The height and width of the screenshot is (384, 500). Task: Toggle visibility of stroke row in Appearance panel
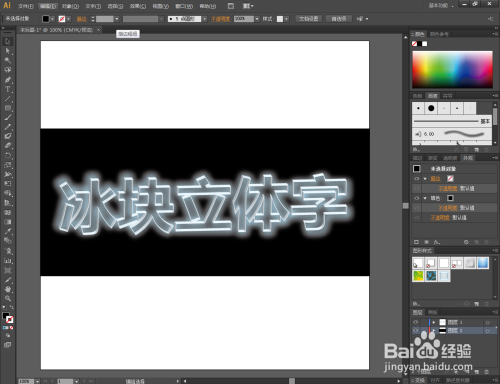(417, 179)
